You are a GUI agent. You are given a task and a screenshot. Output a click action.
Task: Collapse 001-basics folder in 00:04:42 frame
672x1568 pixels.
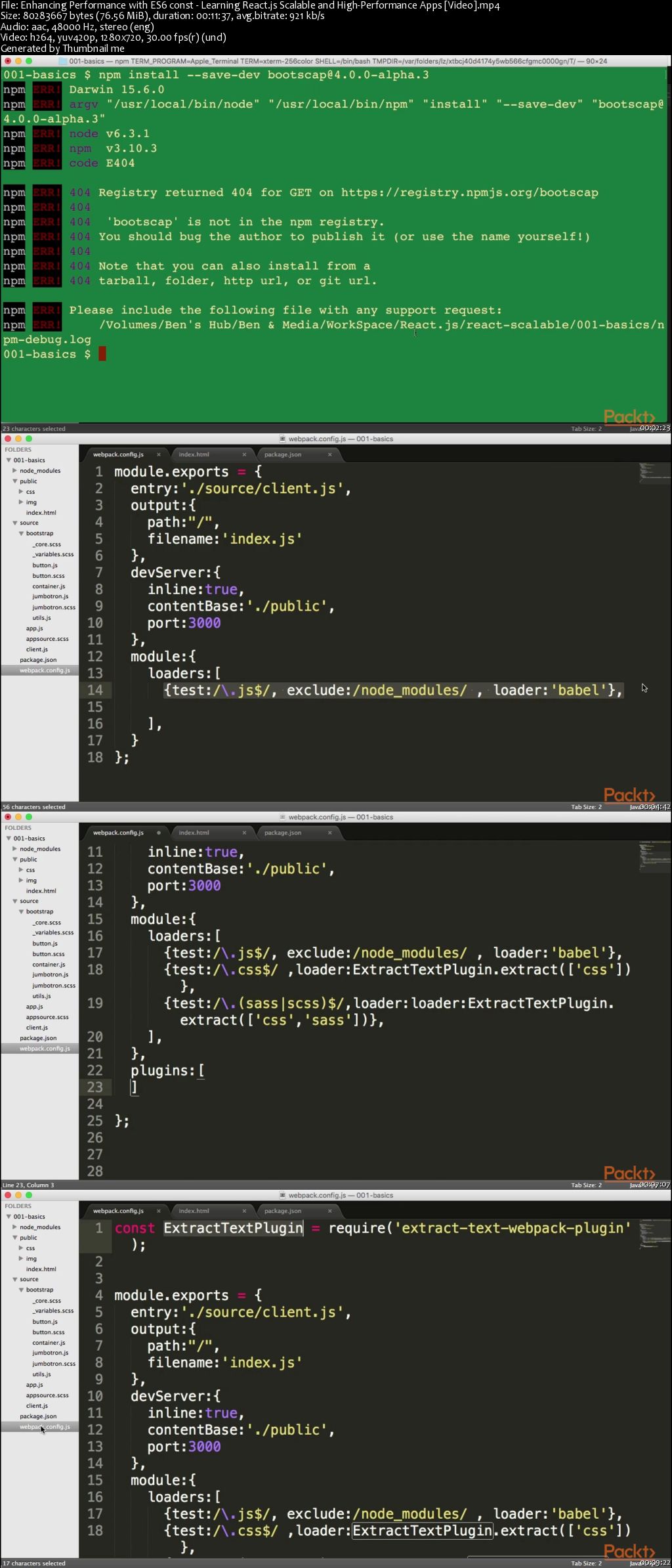pyautogui.click(x=9, y=460)
